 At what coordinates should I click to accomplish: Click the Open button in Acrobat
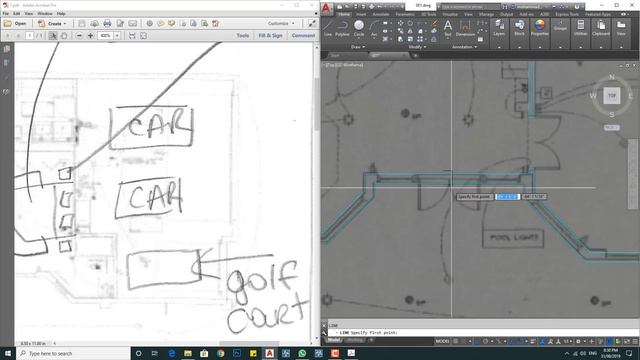[15, 24]
